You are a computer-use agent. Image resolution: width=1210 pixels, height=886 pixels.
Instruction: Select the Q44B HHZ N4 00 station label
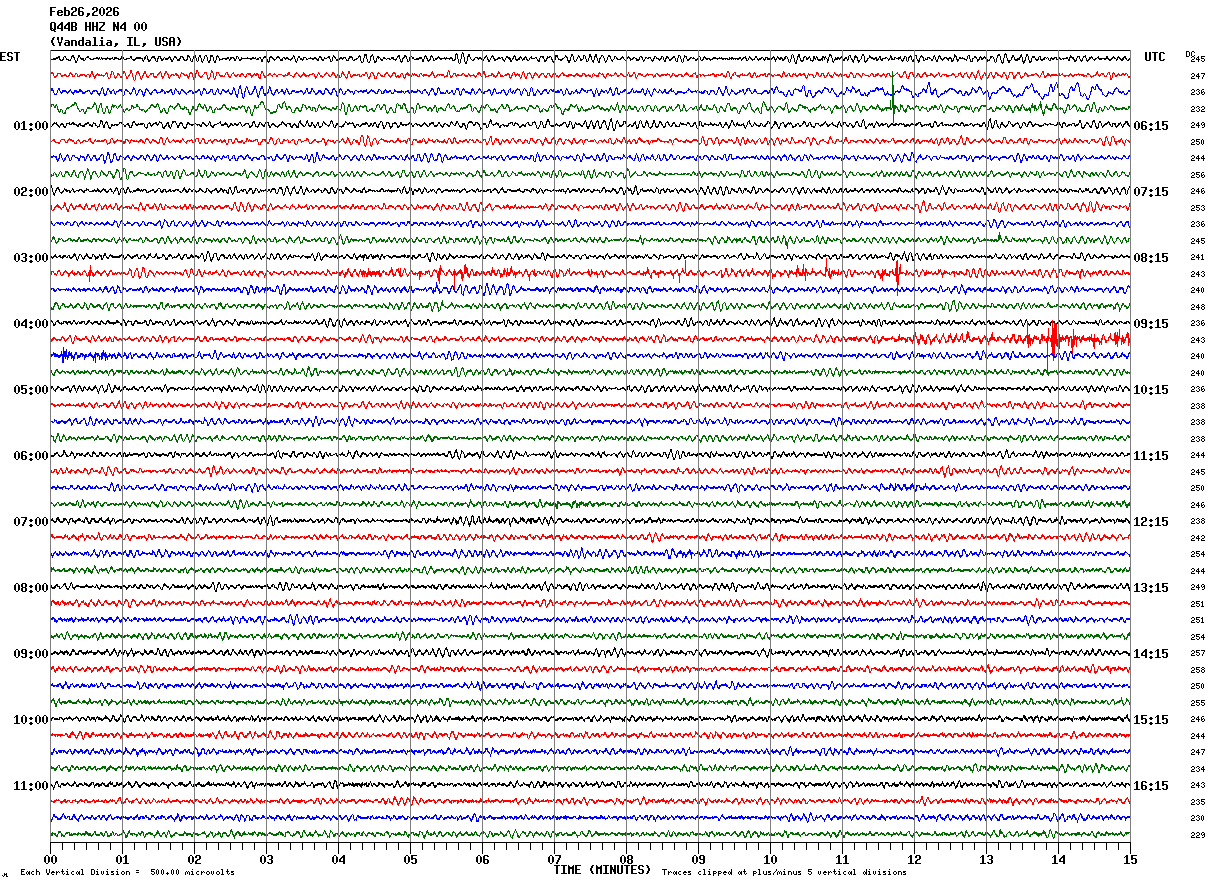coord(98,27)
